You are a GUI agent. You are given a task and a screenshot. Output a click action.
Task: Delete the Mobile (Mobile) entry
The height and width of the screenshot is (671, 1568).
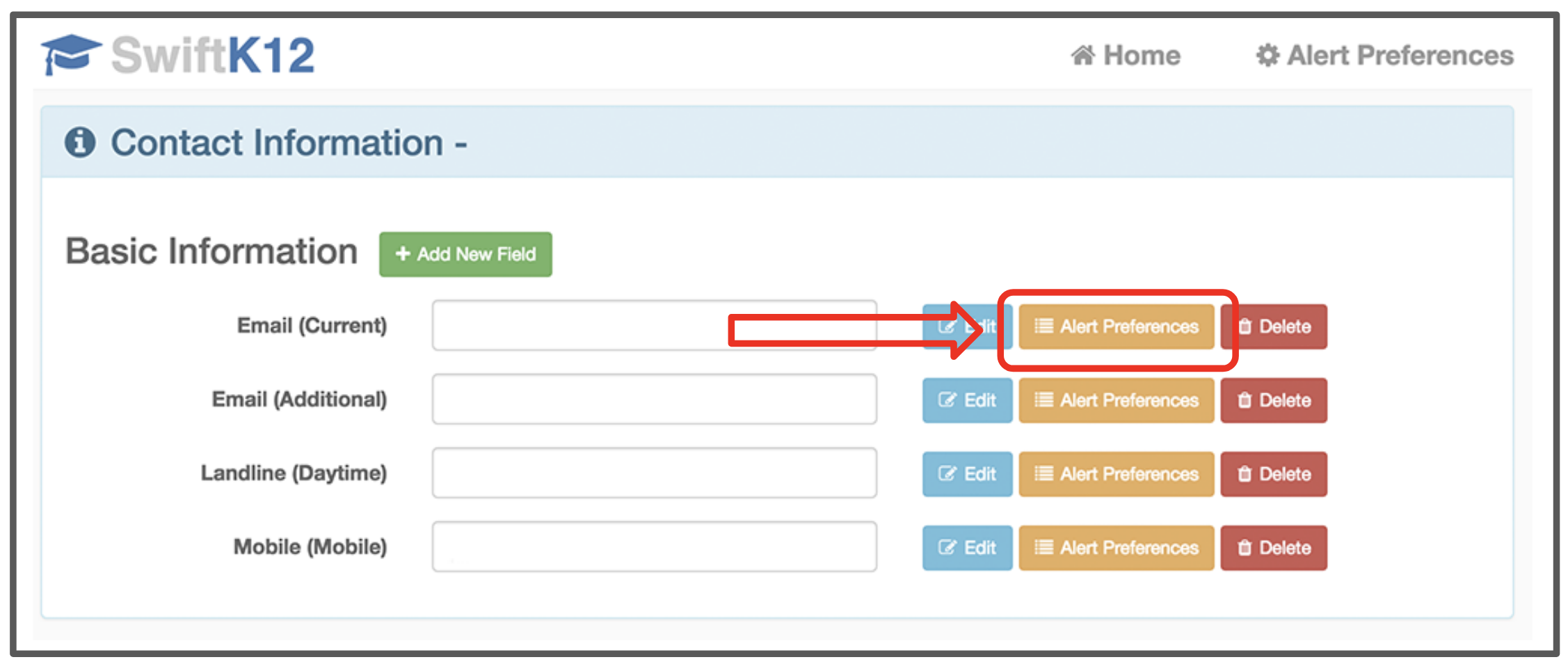point(1274,548)
